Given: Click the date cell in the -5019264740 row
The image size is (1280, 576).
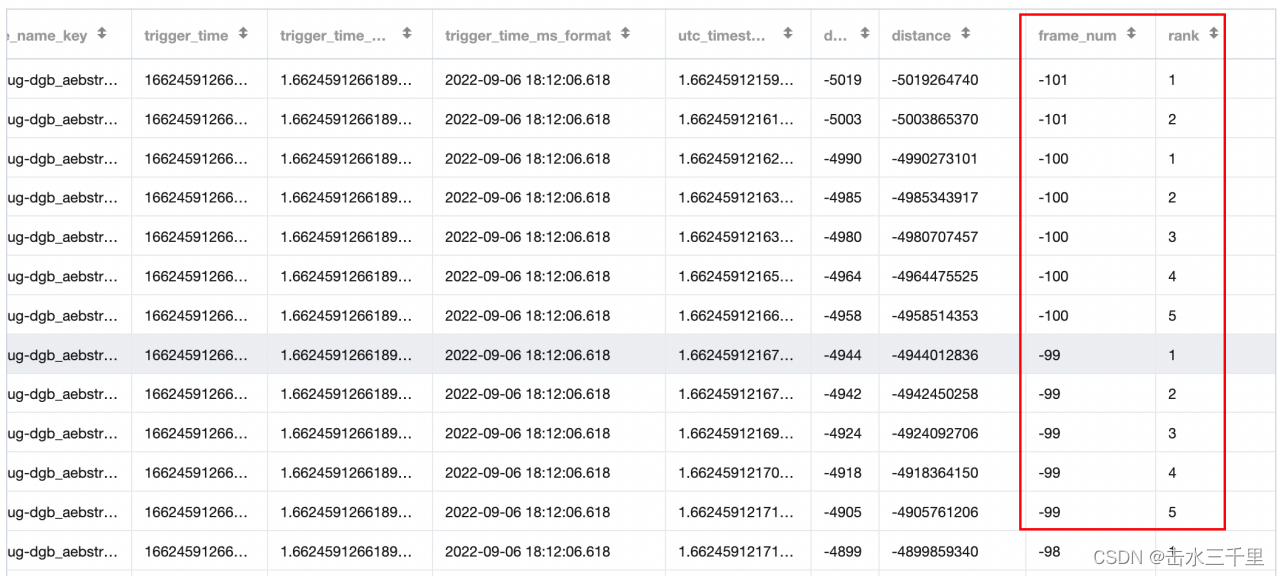Looking at the screenshot, I should pos(528,80).
